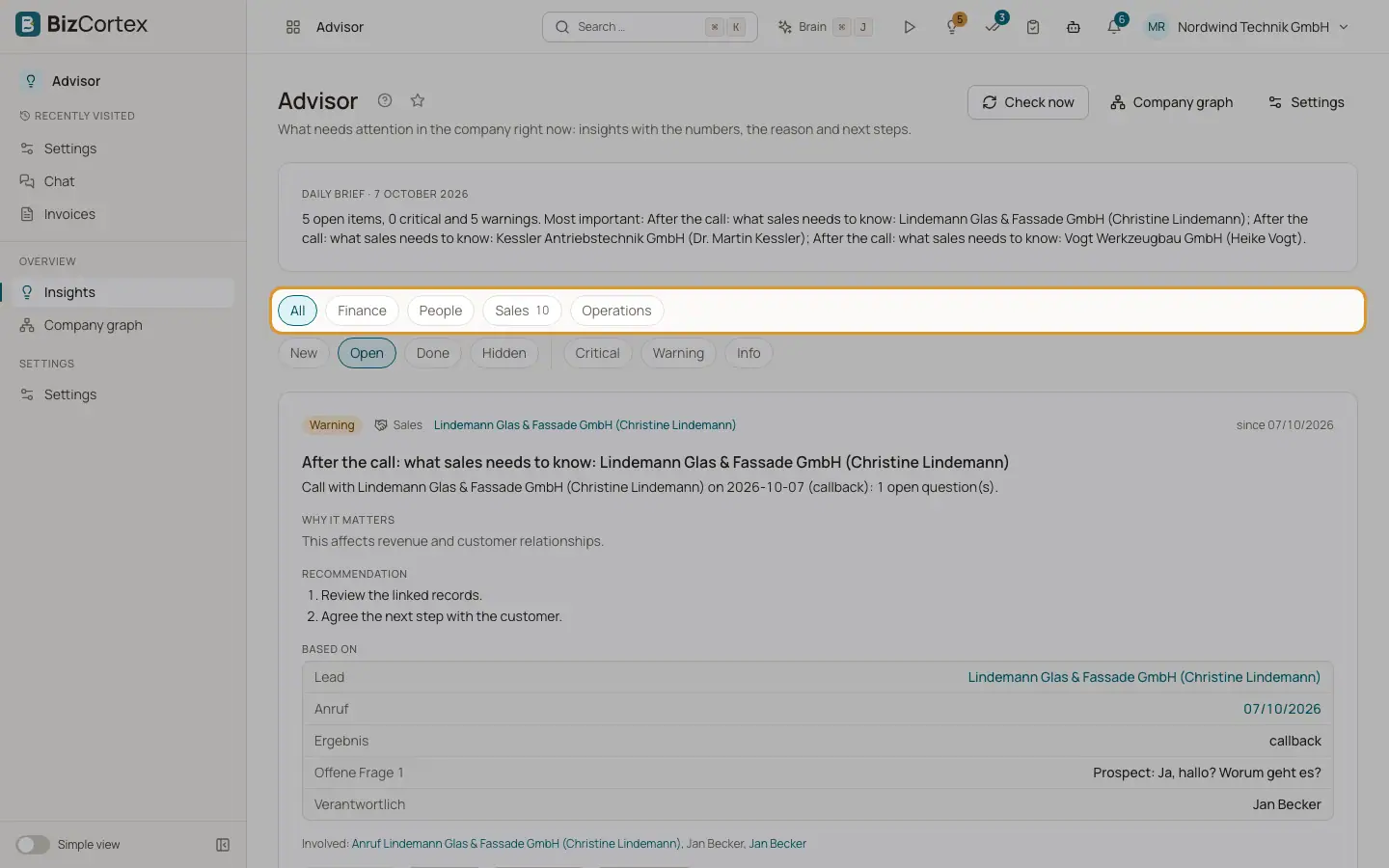Open Chat in the sidebar

point(123,181)
